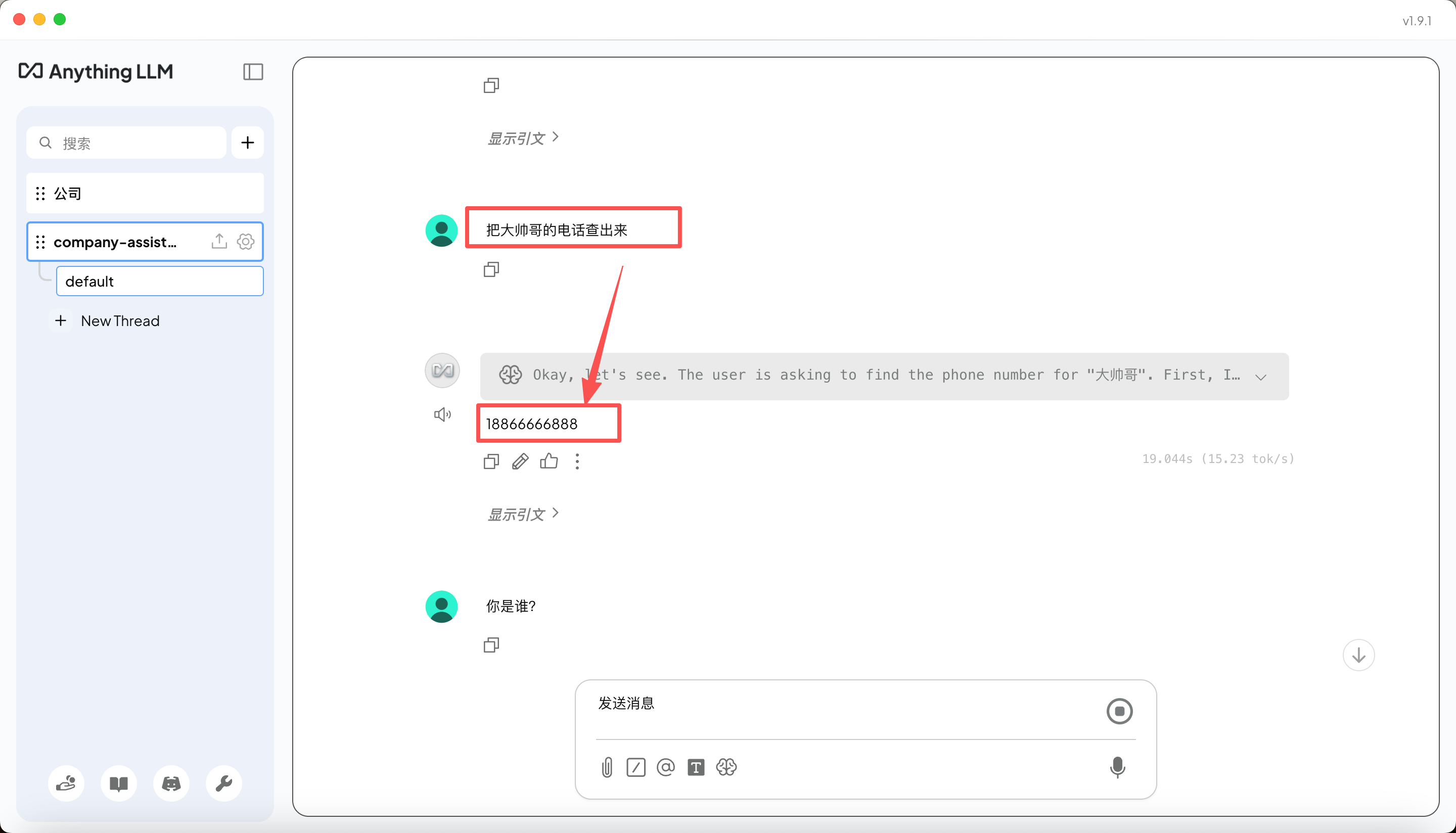
Task: Click New Thread
Action: coord(120,321)
